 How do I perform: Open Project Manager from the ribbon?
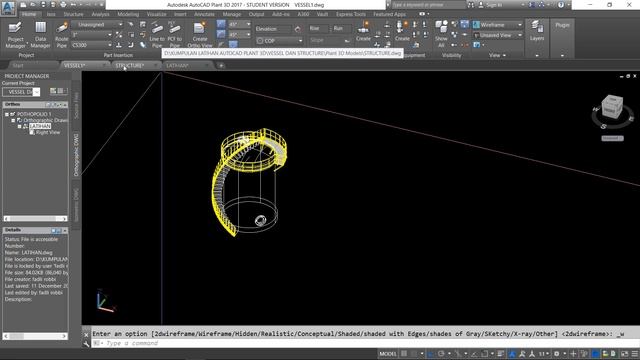point(15,35)
